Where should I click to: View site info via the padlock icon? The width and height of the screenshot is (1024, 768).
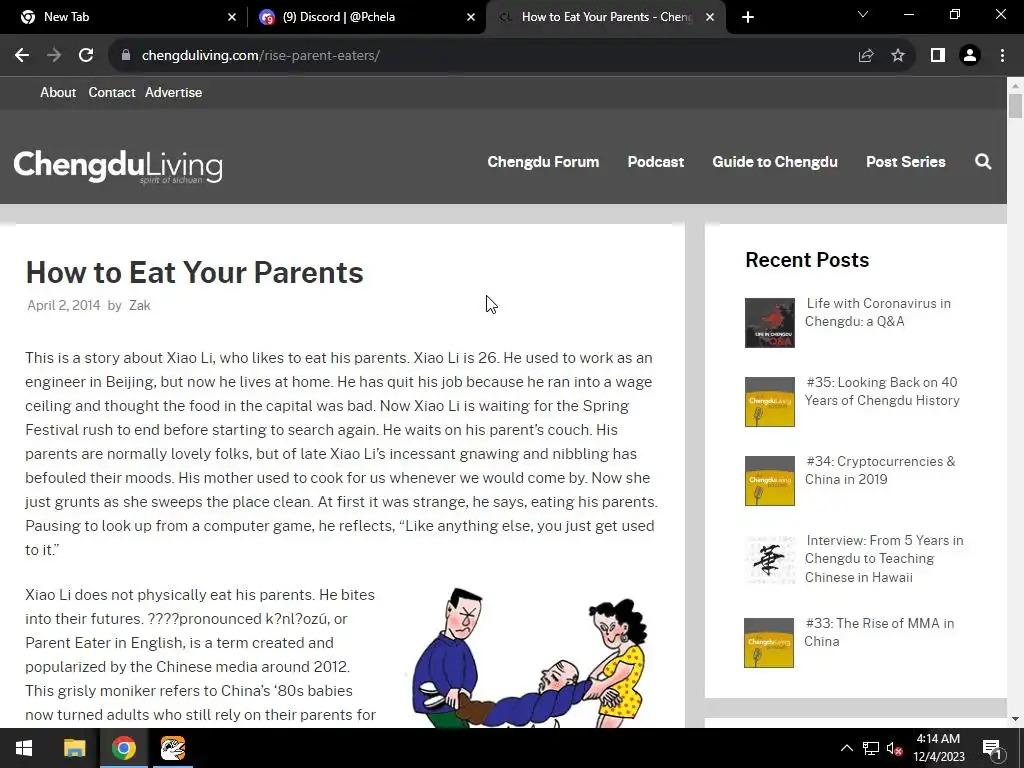click(x=126, y=56)
